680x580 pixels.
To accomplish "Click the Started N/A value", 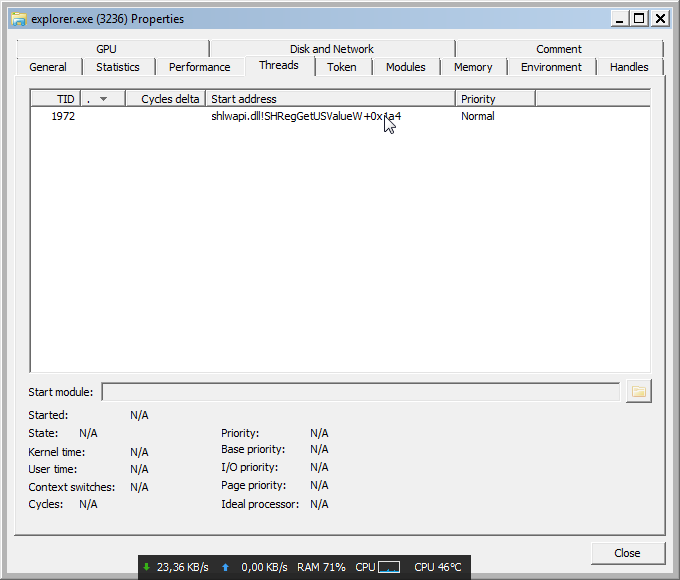I will click(x=139, y=415).
